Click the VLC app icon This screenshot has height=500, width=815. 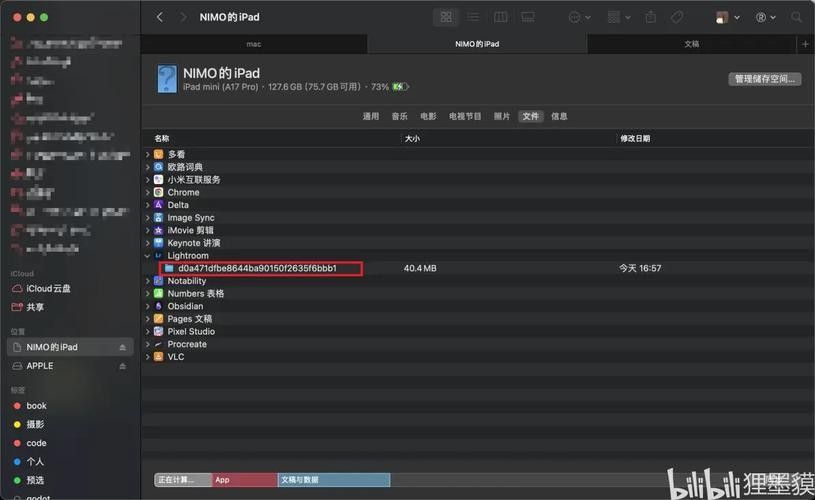(x=159, y=357)
